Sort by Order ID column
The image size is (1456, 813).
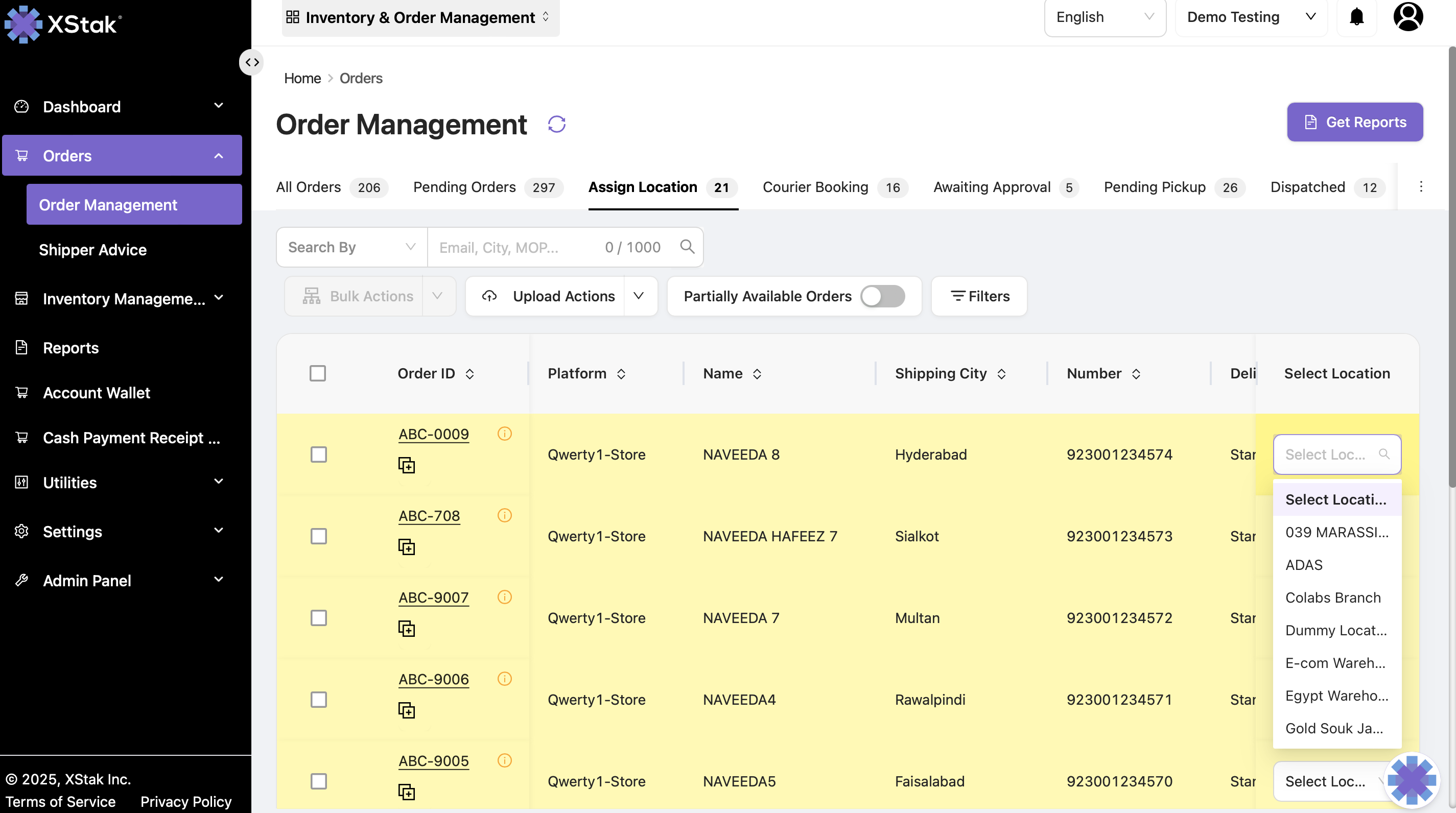point(469,374)
